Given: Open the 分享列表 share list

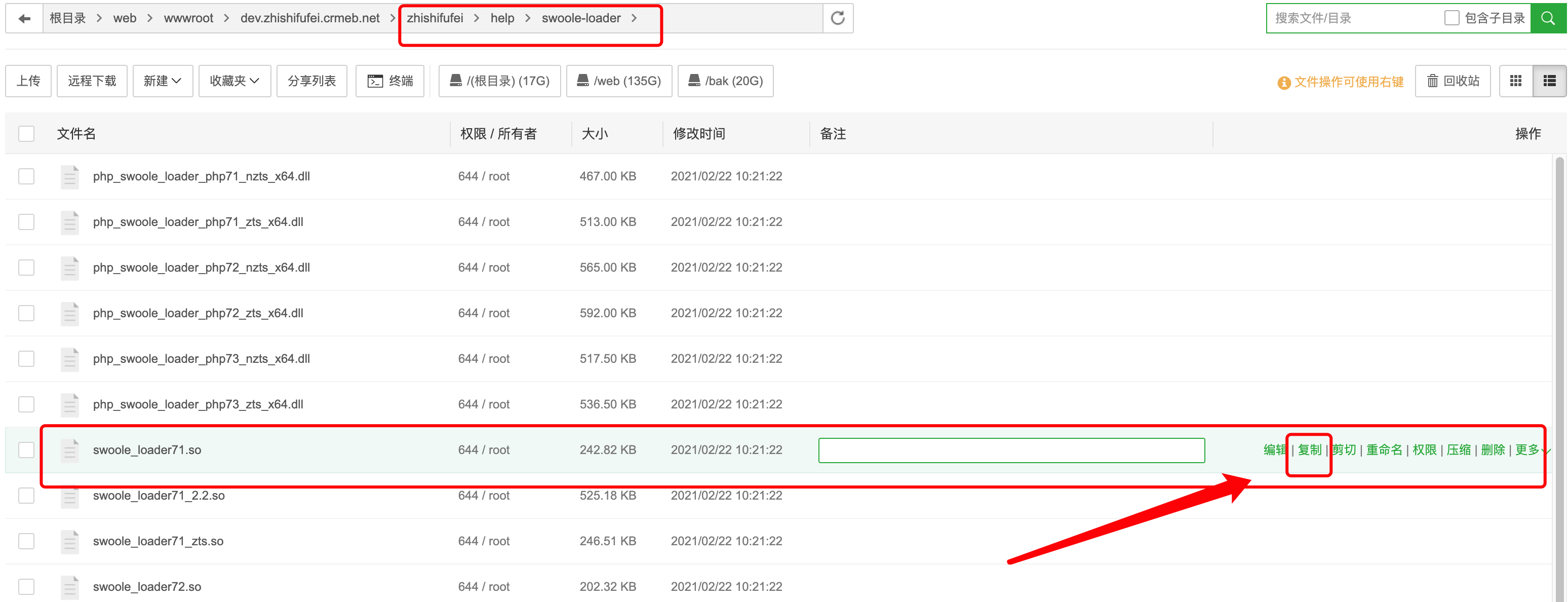Looking at the screenshot, I should click(x=311, y=81).
